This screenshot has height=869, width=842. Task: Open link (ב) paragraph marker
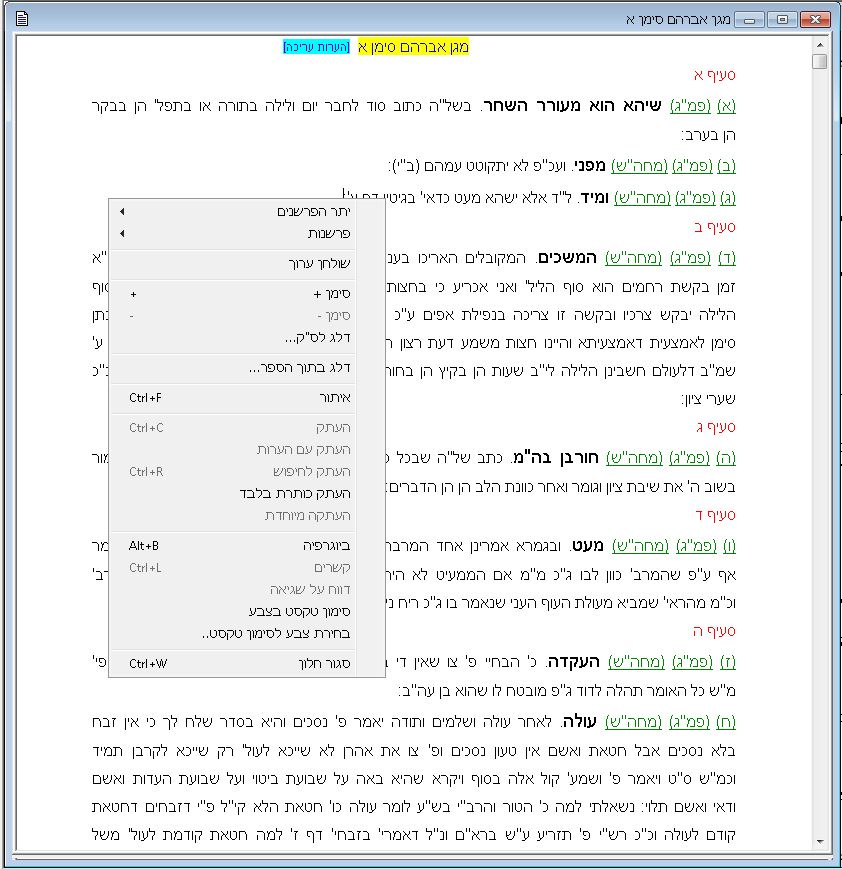[x=726, y=165]
